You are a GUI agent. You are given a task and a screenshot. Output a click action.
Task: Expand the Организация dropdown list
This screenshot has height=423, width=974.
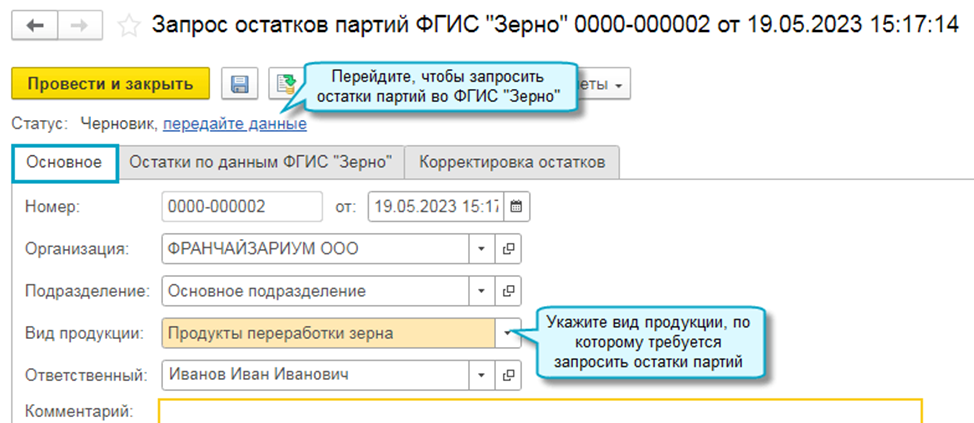(x=480, y=249)
